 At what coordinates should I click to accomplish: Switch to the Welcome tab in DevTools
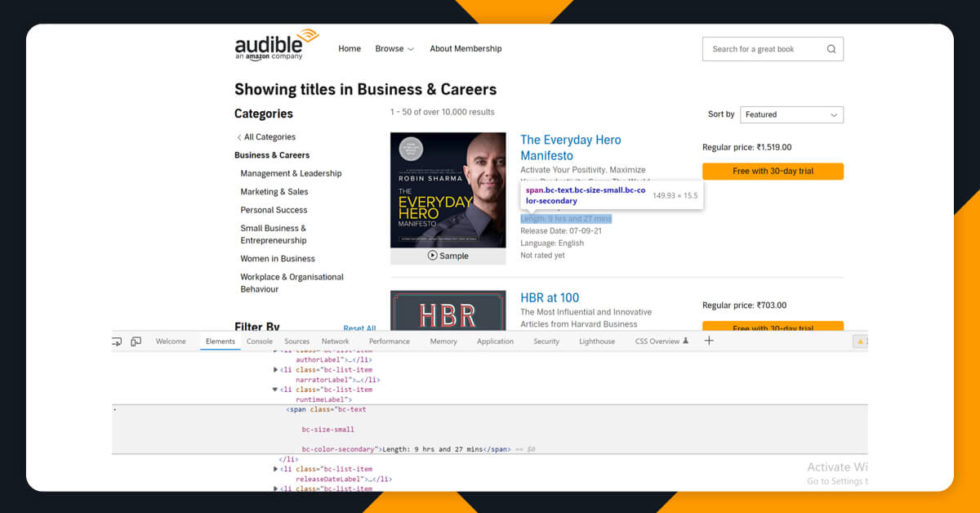[x=171, y=341]
